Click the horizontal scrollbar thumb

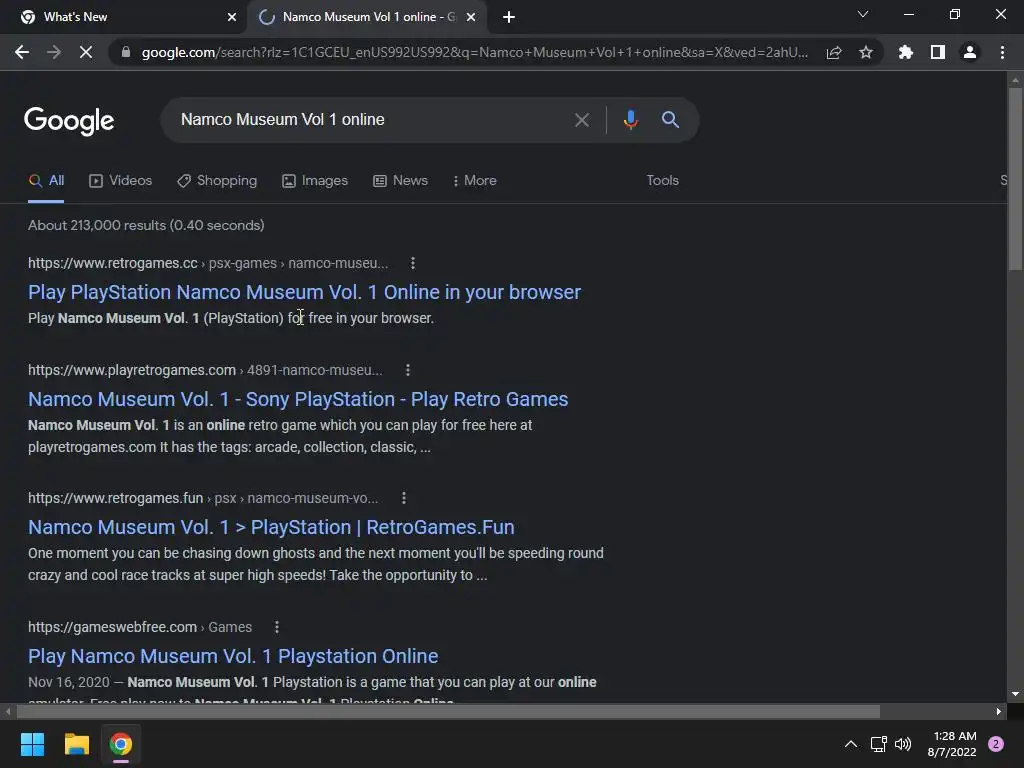[448, 711]
